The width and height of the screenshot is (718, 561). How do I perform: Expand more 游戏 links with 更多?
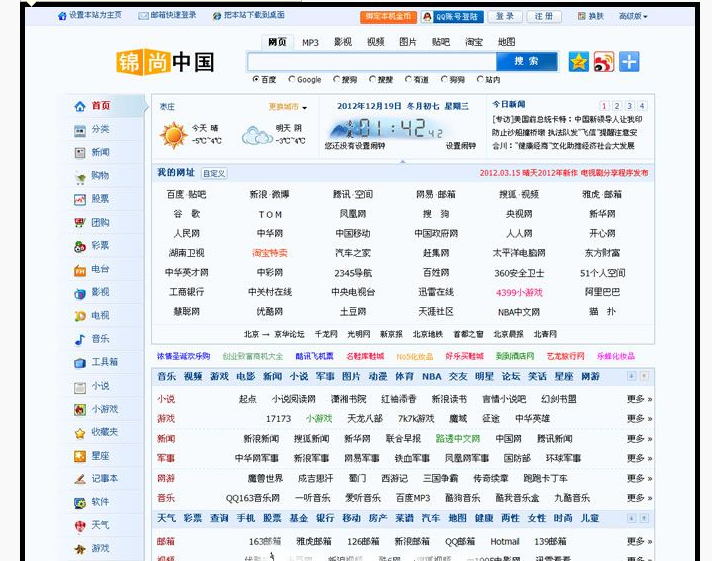[x=639, y=419]
